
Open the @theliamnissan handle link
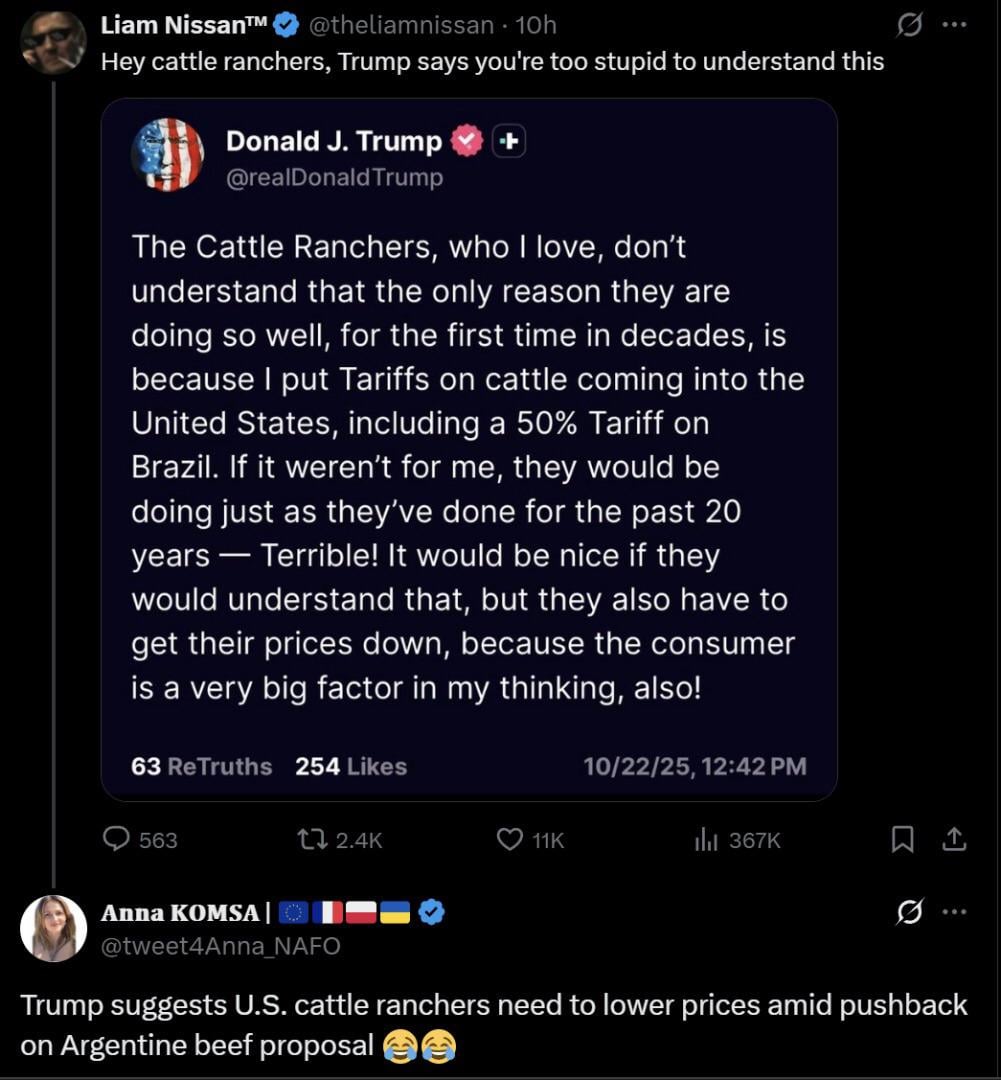[x=403, y=27]
